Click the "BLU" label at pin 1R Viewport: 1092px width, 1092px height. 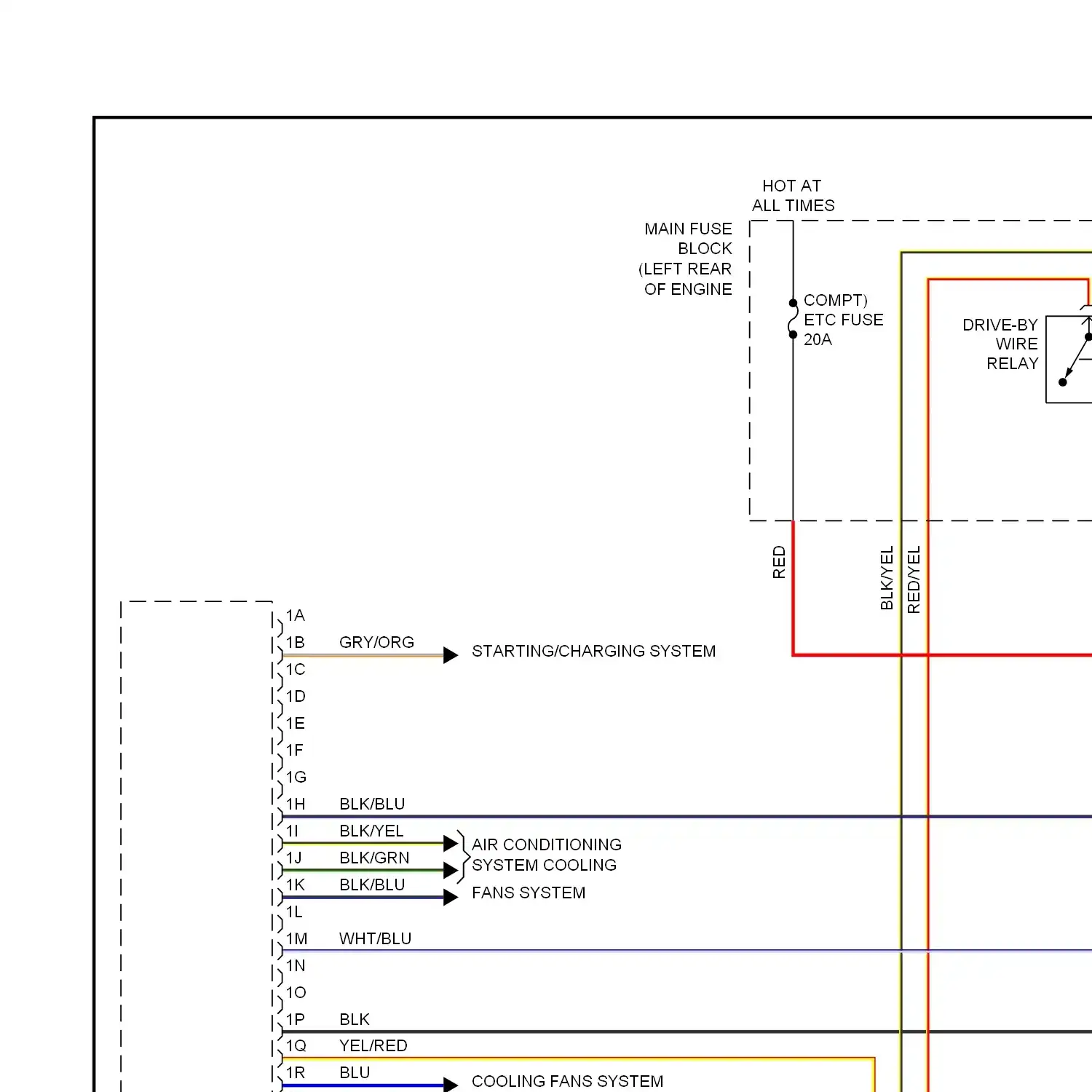point(355,1073)
